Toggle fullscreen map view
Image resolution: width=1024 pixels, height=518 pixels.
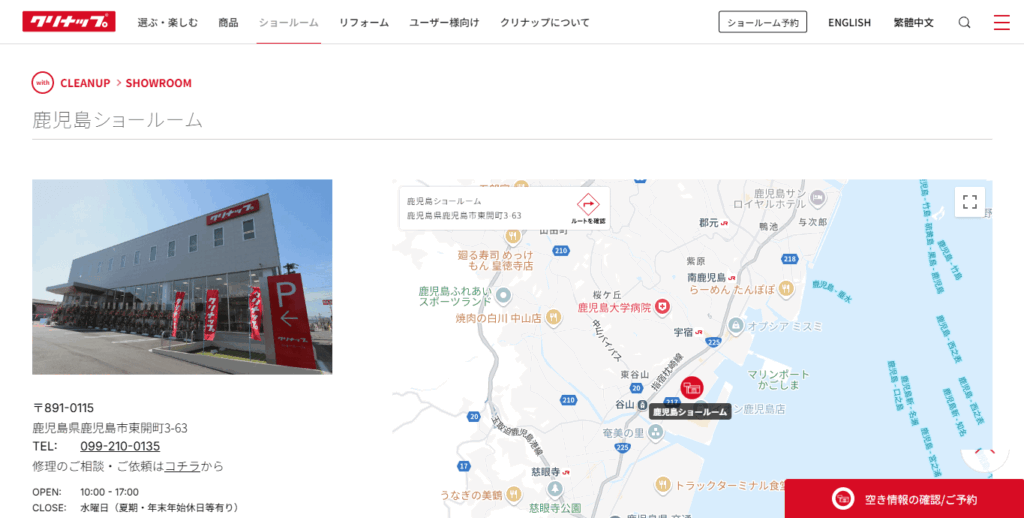(x=970, y=202)
